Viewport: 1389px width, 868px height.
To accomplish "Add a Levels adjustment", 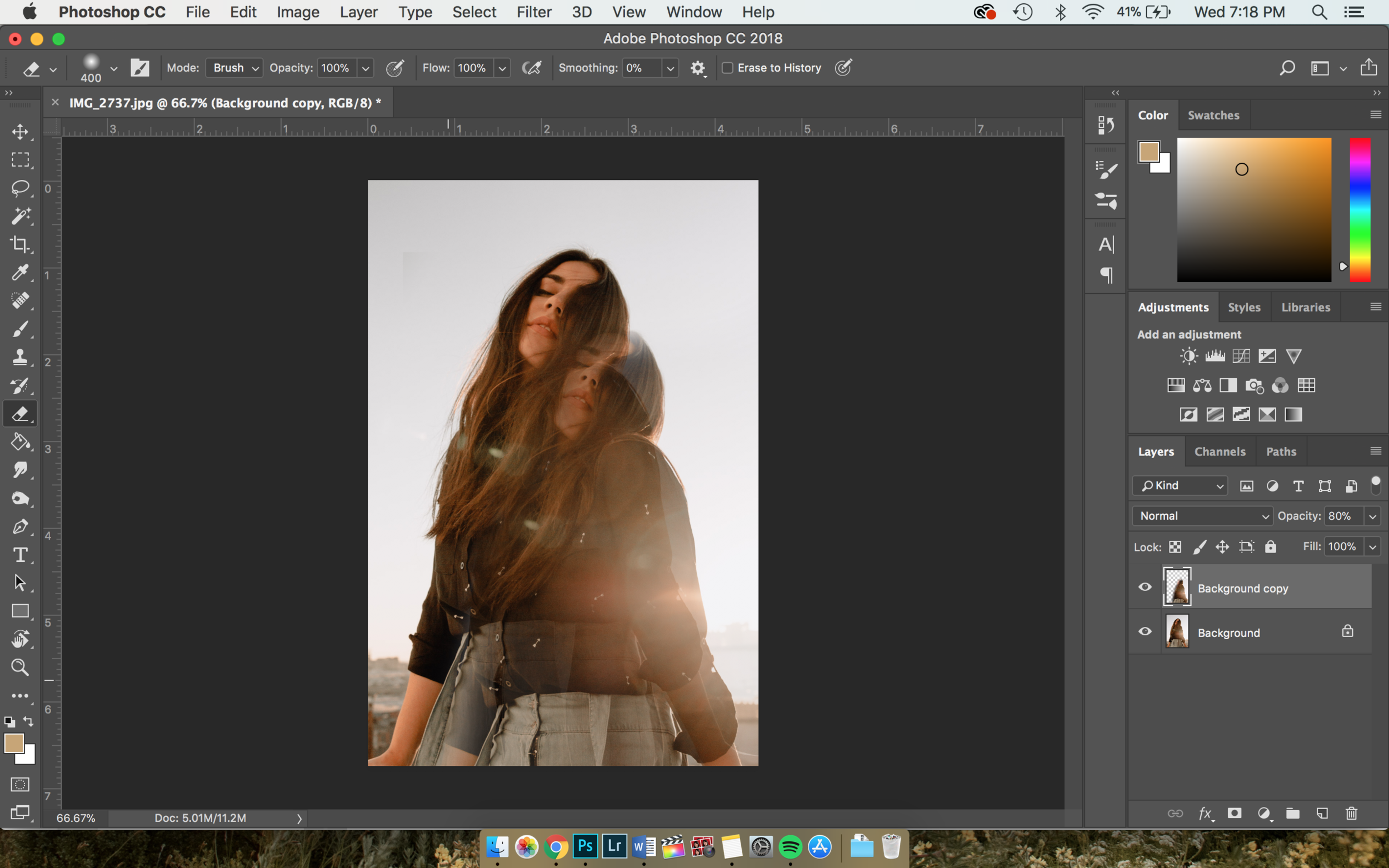I will tap(1215, 356).
